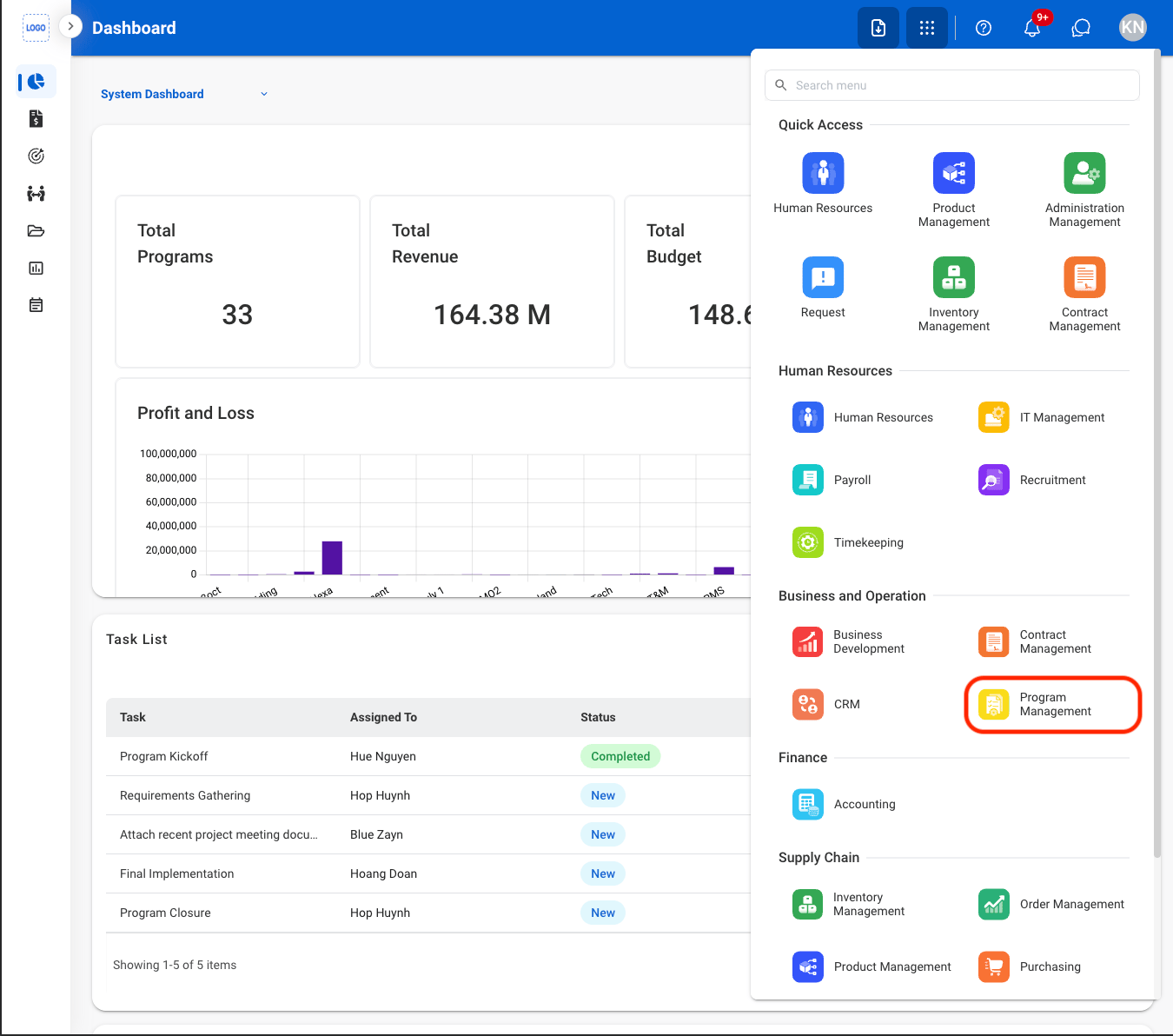The width and height of the screenshot is (1173, 1036).
Task: Open Product Management under Supply Chain
Action: coord(872,966)
